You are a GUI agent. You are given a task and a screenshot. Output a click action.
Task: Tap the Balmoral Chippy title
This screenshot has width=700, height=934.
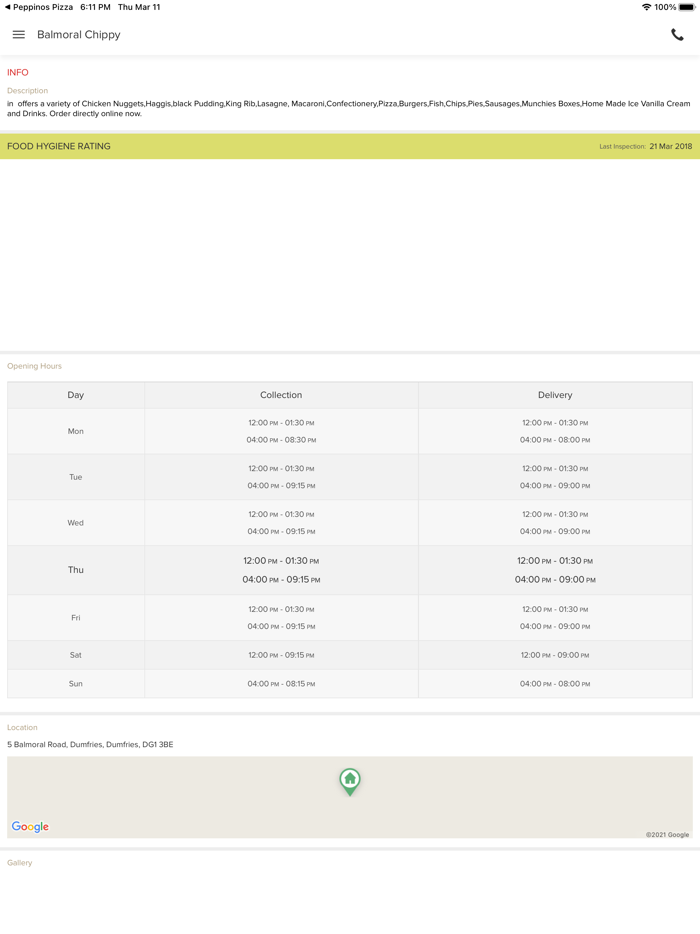79,35
